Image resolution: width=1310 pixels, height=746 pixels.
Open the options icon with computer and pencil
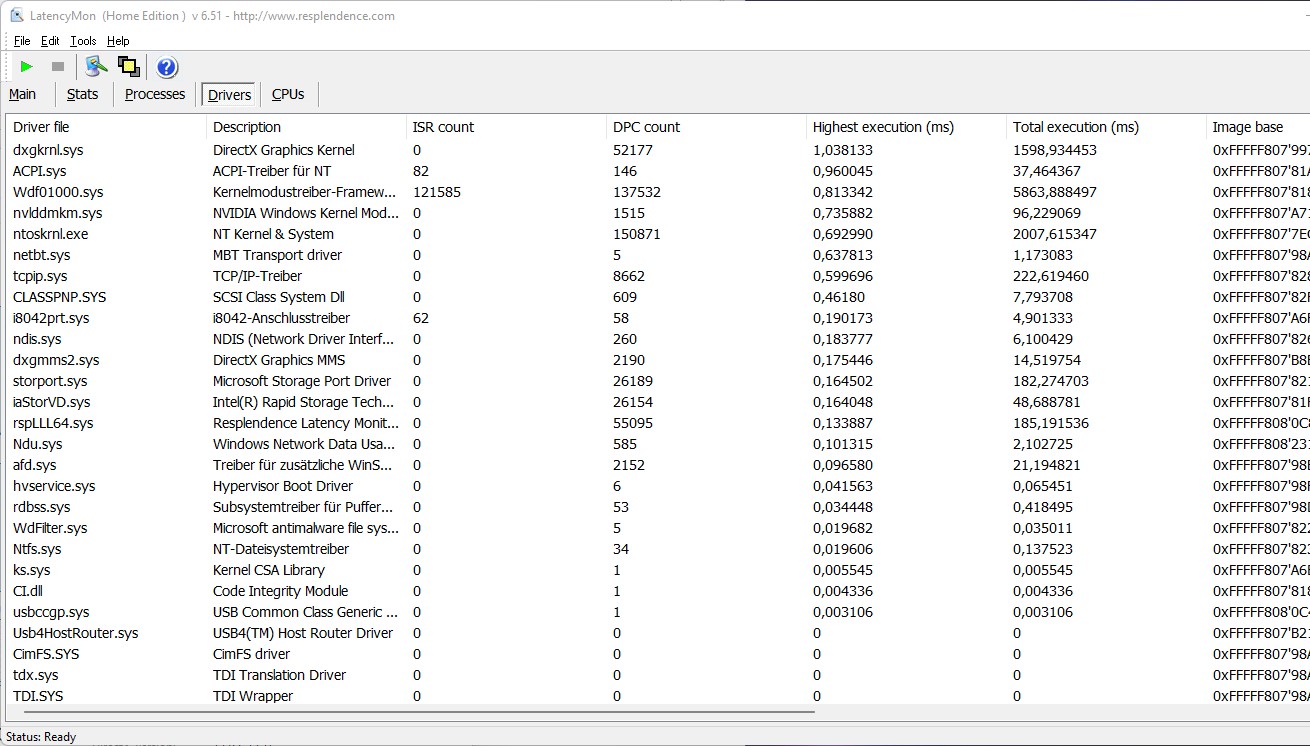pos(96,67)
